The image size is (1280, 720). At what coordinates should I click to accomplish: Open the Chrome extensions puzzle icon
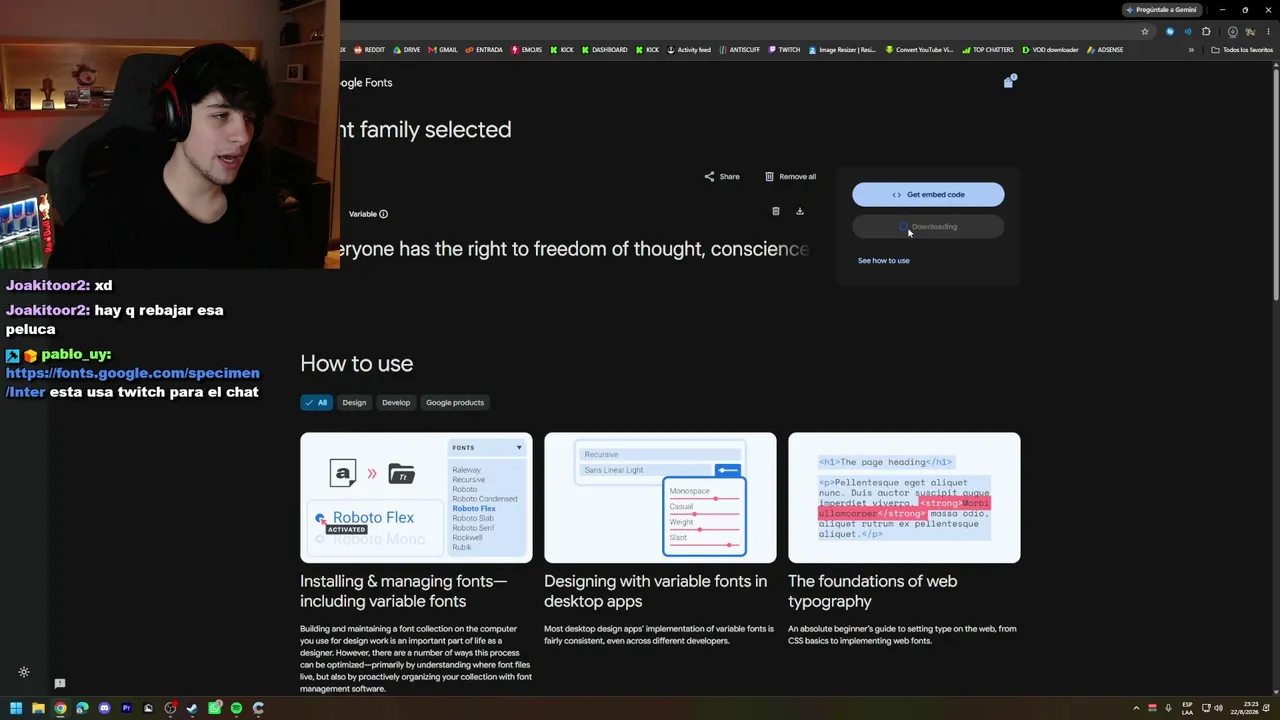pyautogui.click(x=1206, y=31)
